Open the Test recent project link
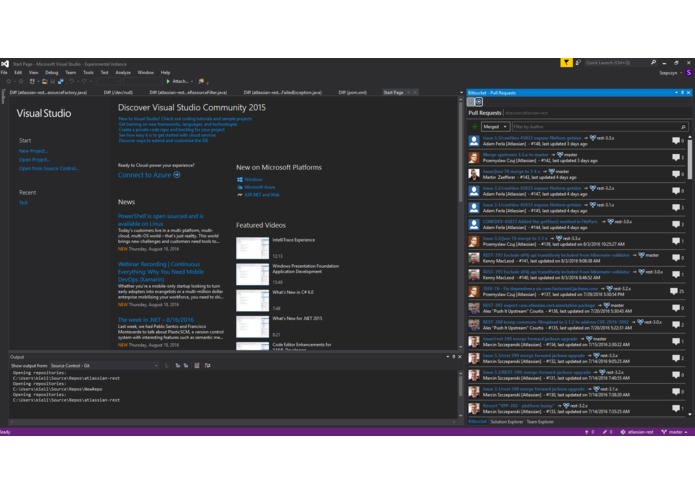 click(x=23, y=203)
